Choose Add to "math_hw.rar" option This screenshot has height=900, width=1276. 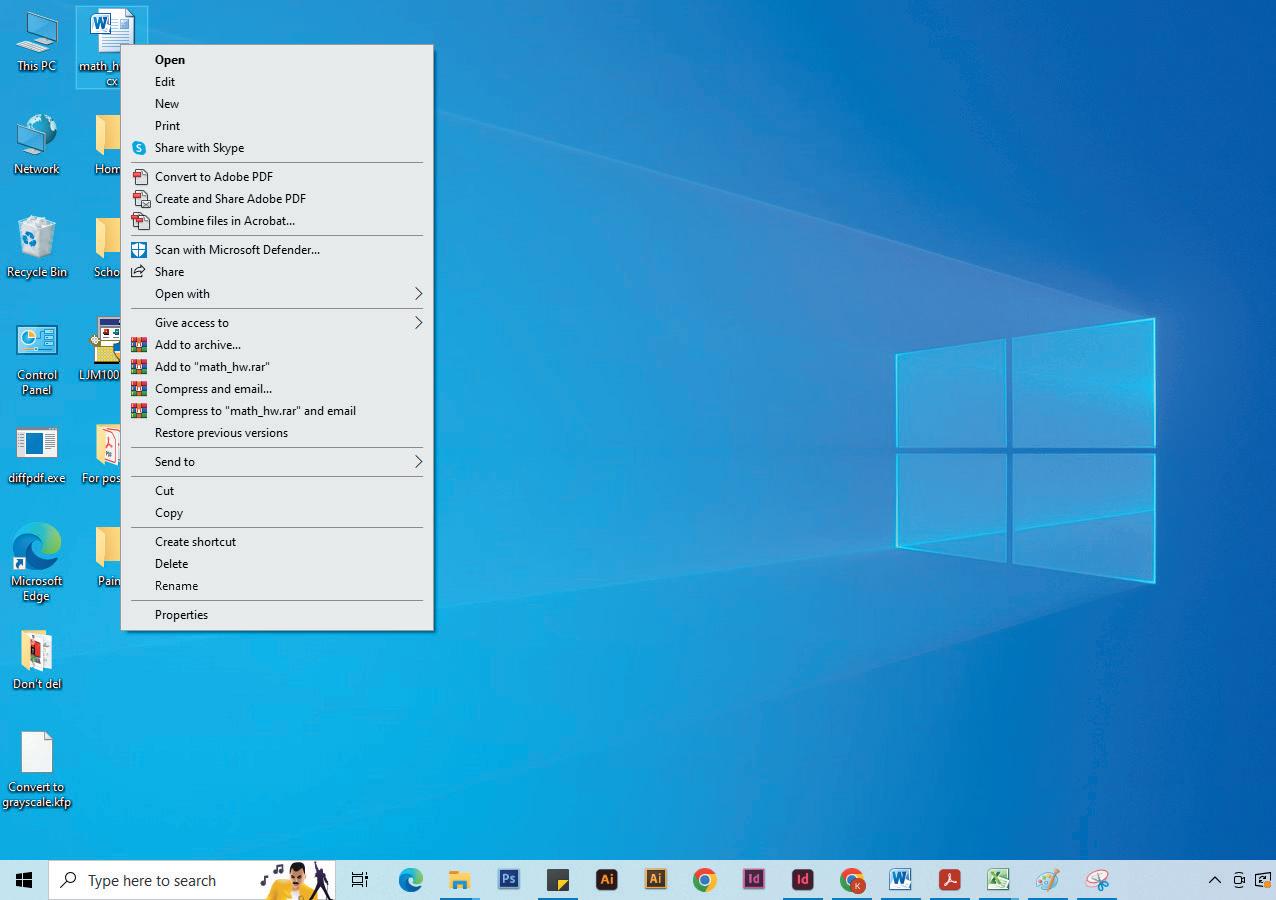point(277,367)
